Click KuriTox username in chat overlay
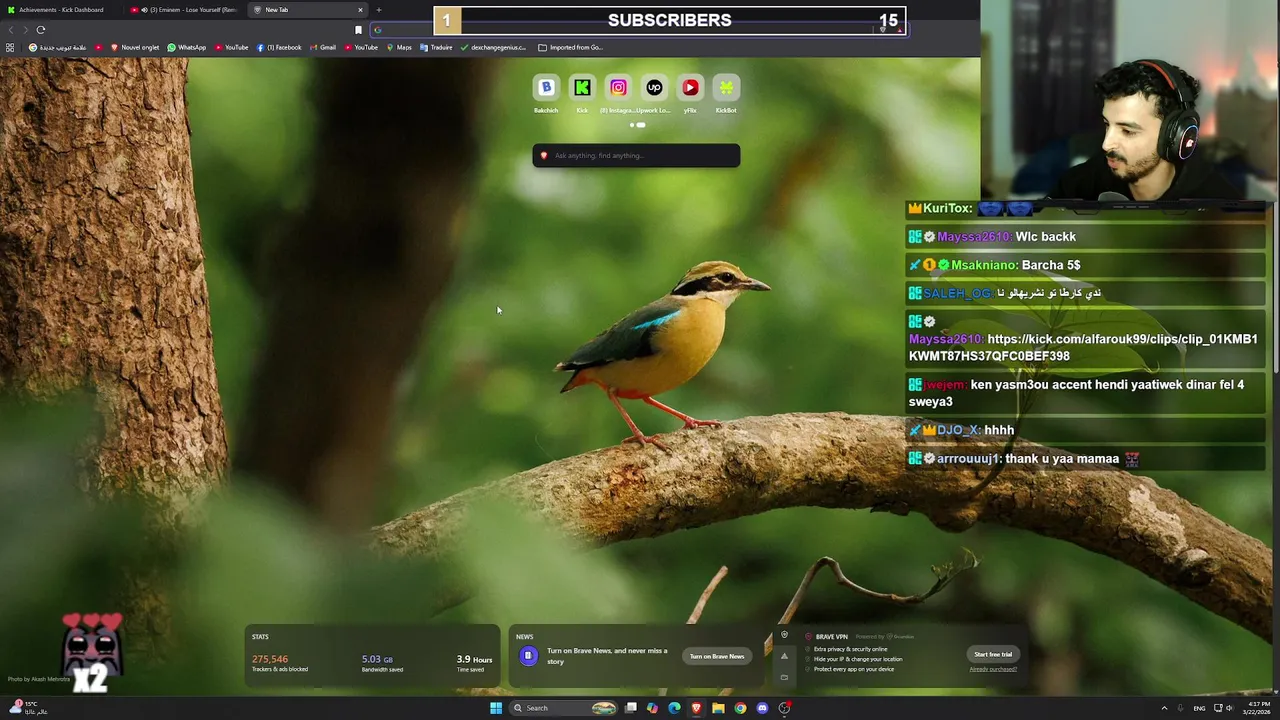 pyautogui.click(x=946, y=208)
